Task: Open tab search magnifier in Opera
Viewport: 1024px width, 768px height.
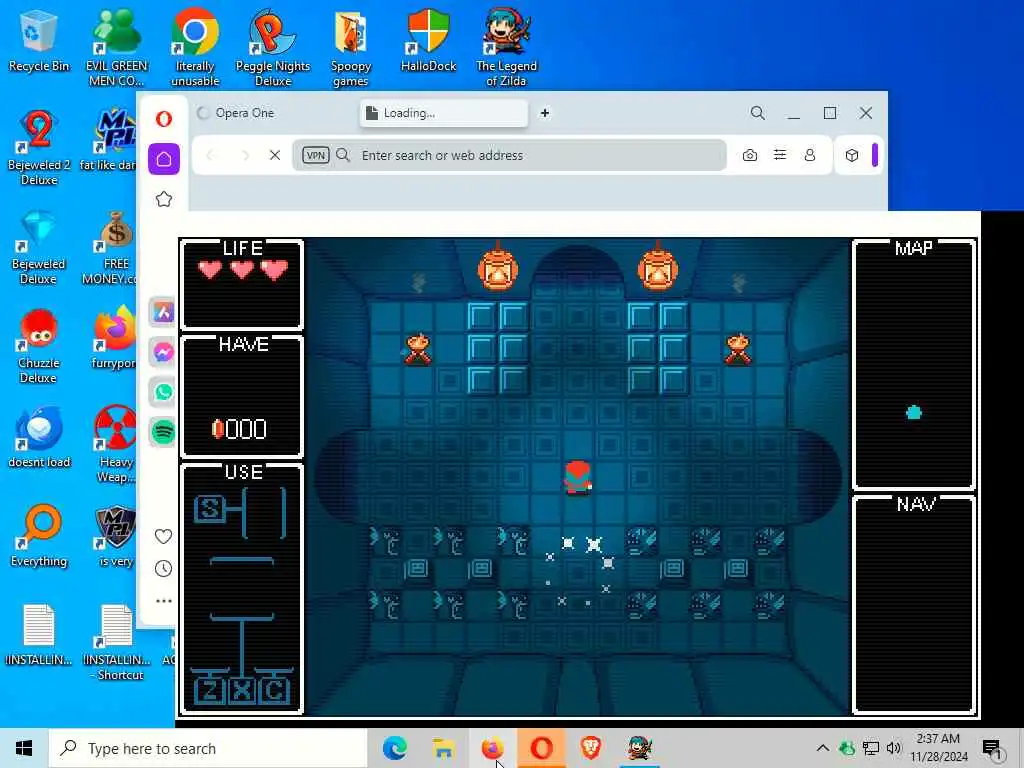Action: tap(758, 113)
